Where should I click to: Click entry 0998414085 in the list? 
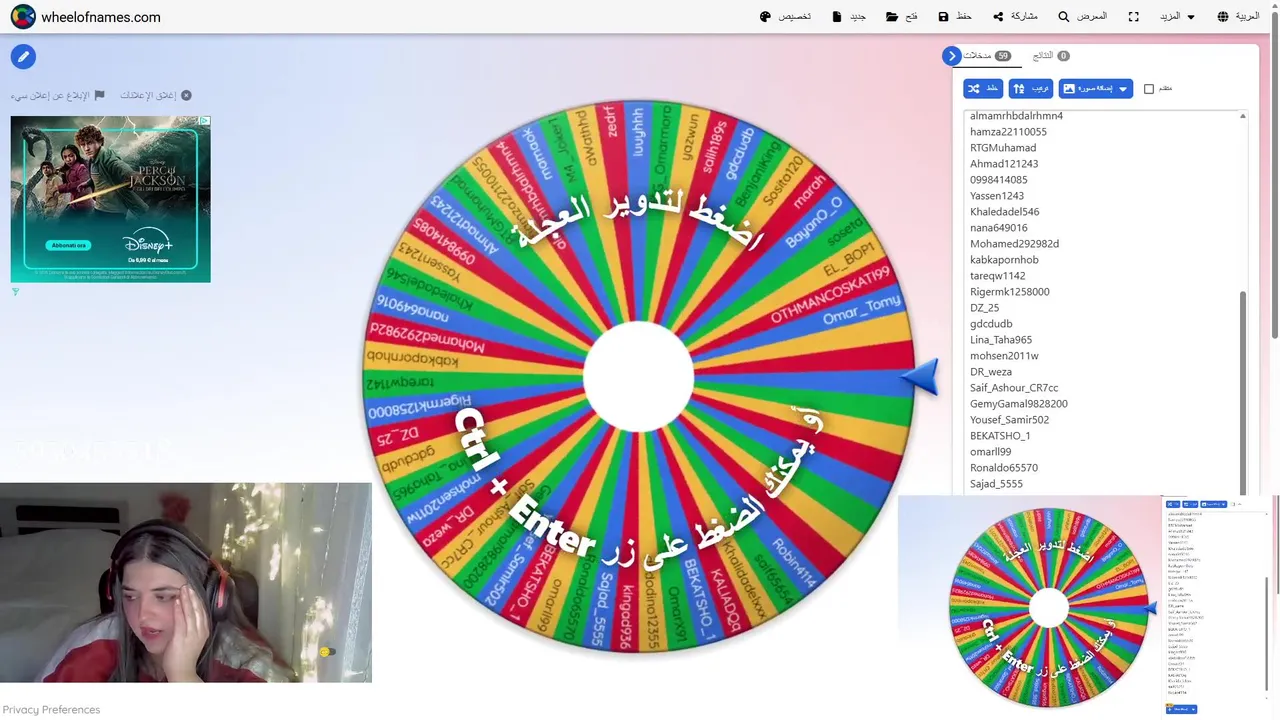998,180
